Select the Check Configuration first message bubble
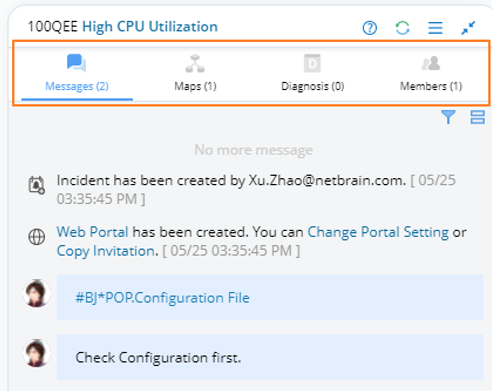Viewport: 492px width, 391px height. [270, 357]
